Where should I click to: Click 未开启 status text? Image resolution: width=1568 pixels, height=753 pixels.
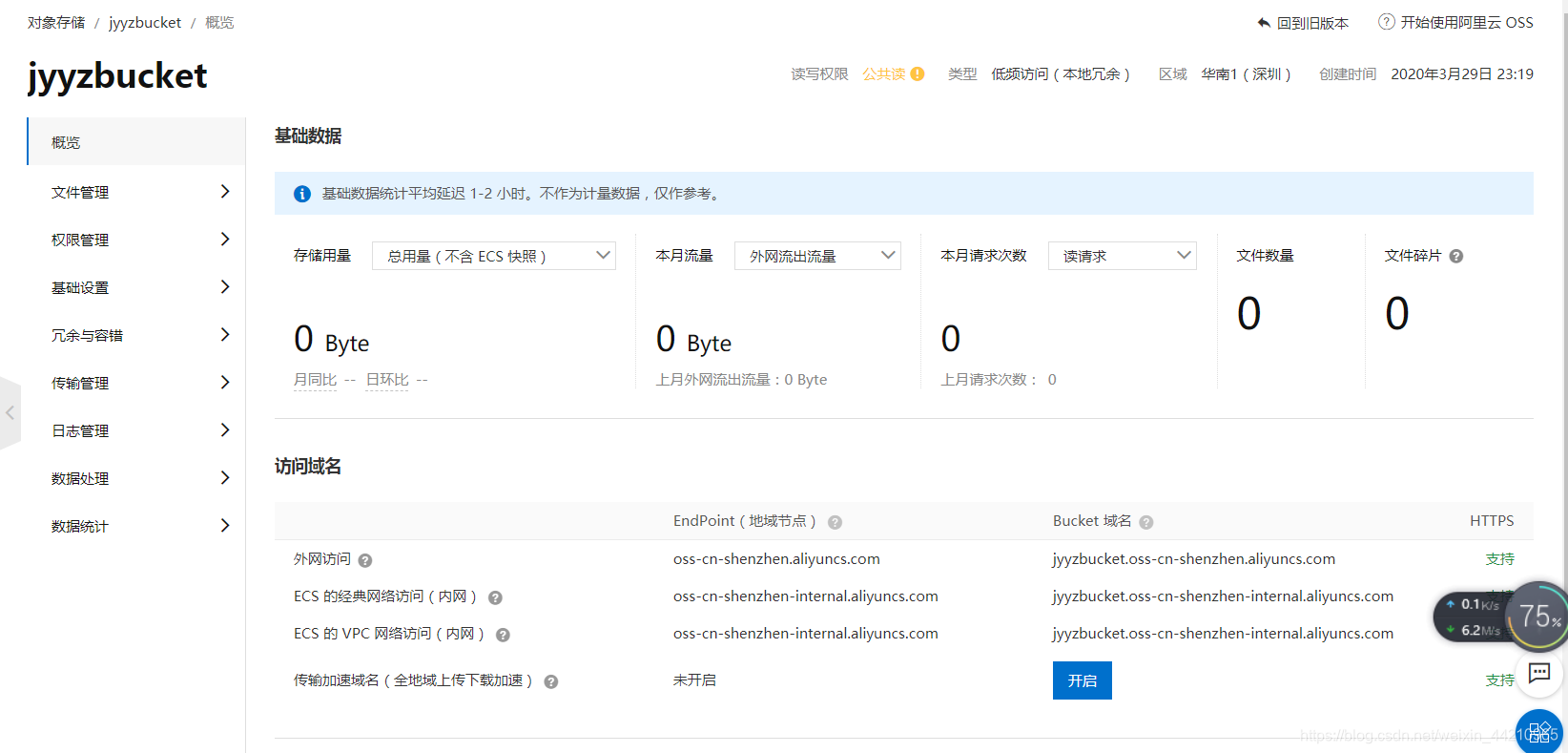[694, 680]
